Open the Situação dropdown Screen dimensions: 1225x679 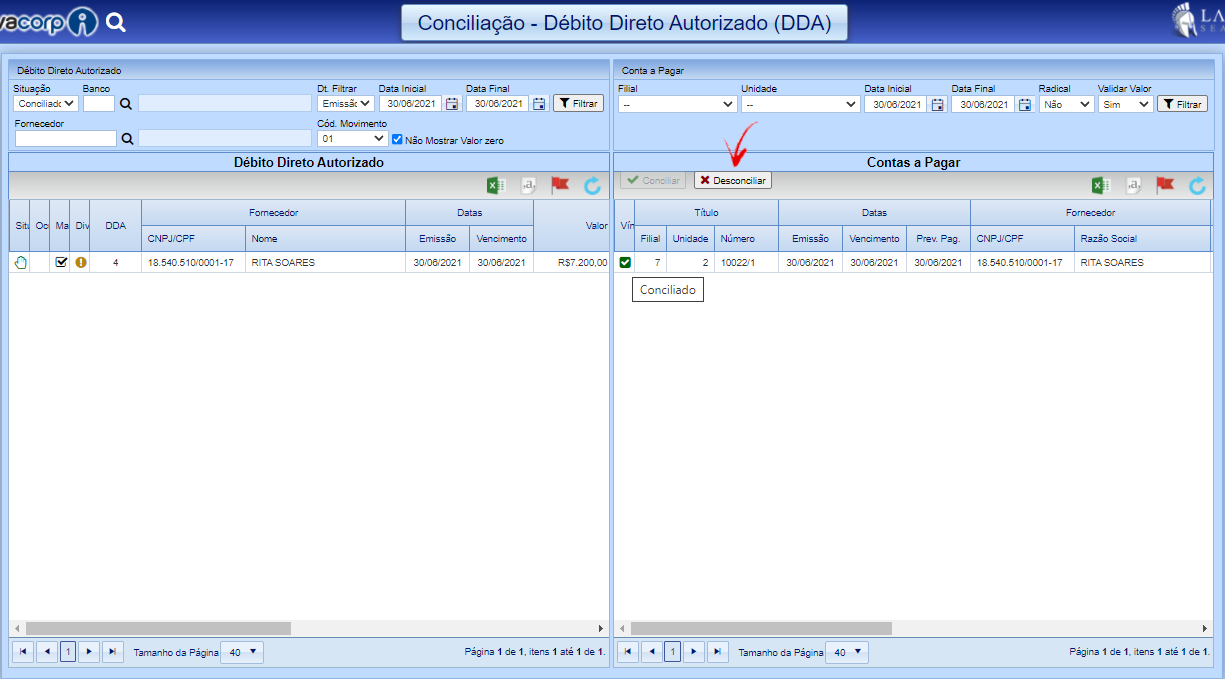pos(46,103)
